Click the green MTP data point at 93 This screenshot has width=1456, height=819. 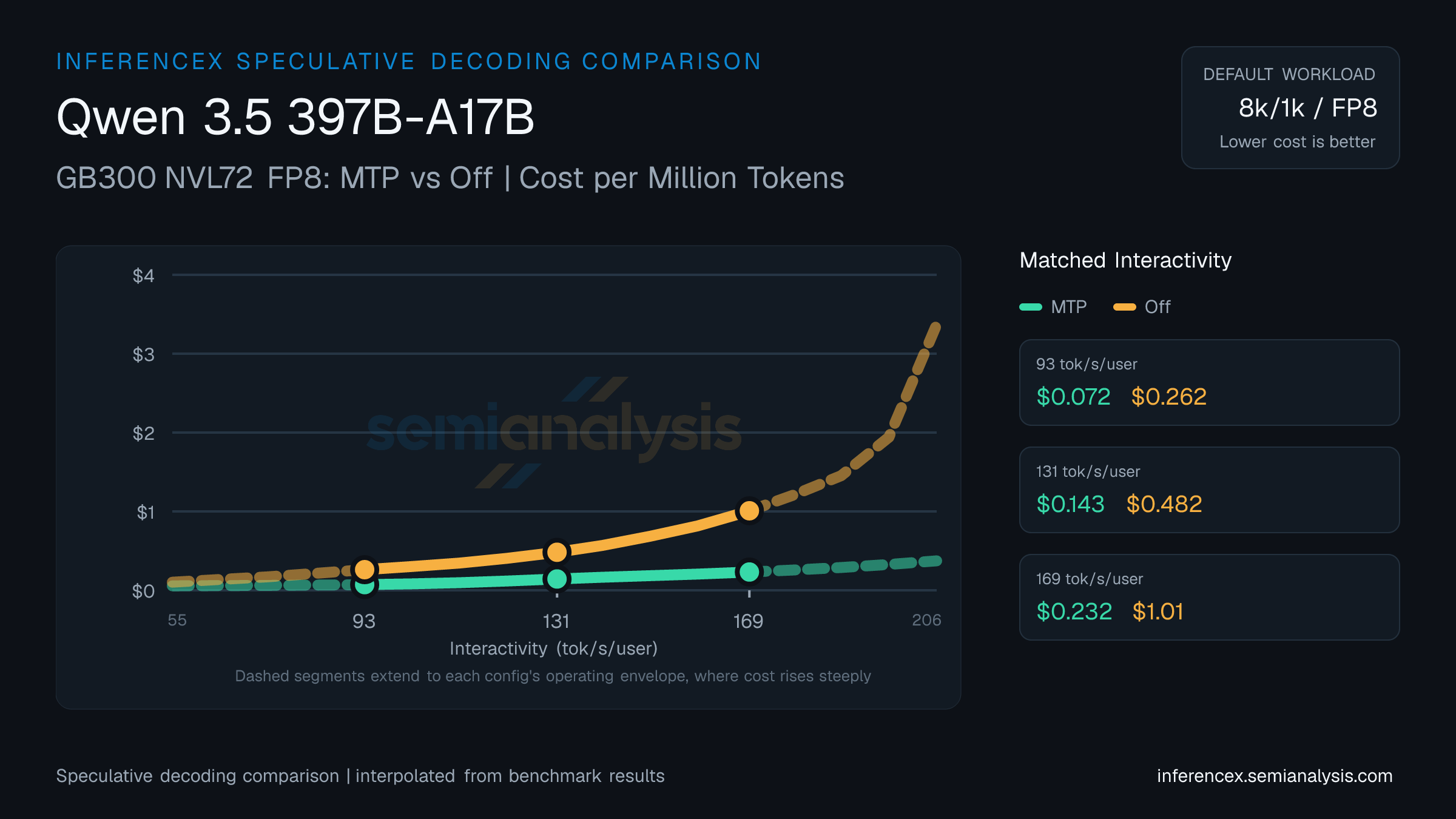(x=365, y=586)
